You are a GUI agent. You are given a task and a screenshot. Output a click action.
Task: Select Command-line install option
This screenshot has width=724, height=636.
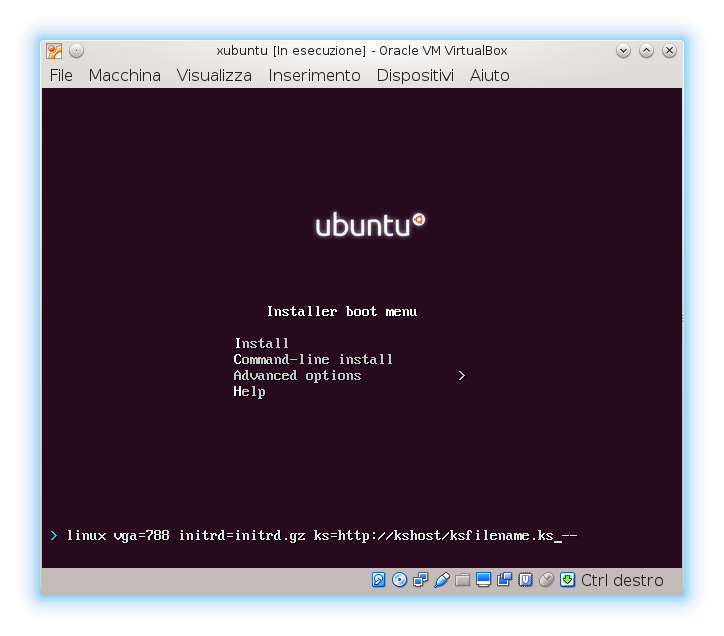point(313,359)
